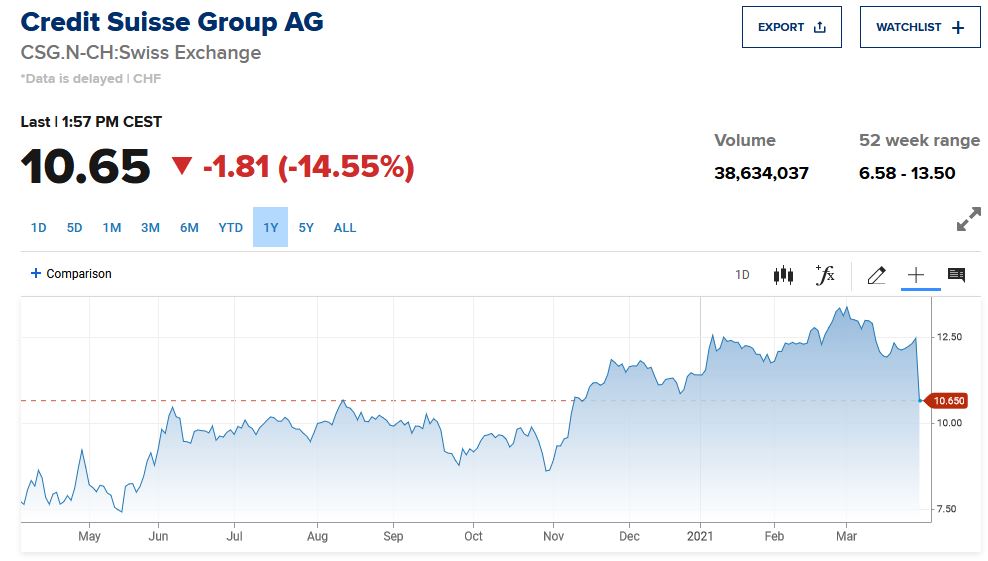Click the highlighted 1Y range tab
Viewport: 988px width, 561px height.
click(x=270, y=228)
